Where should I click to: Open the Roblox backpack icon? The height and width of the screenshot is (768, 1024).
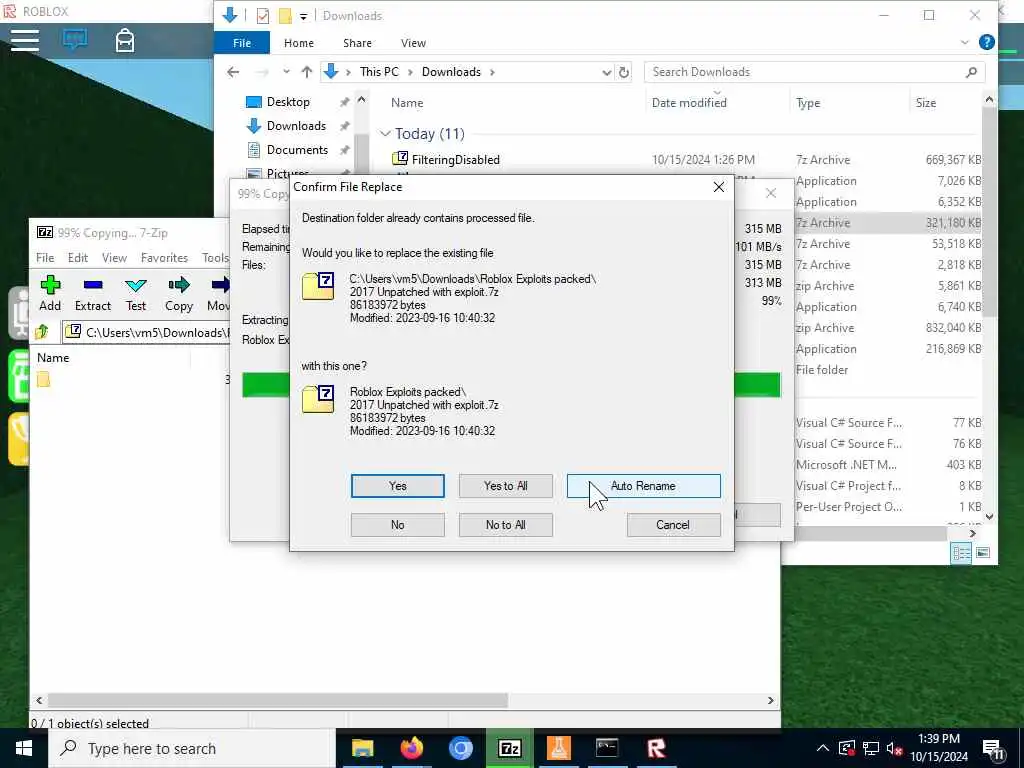[125, 40]
